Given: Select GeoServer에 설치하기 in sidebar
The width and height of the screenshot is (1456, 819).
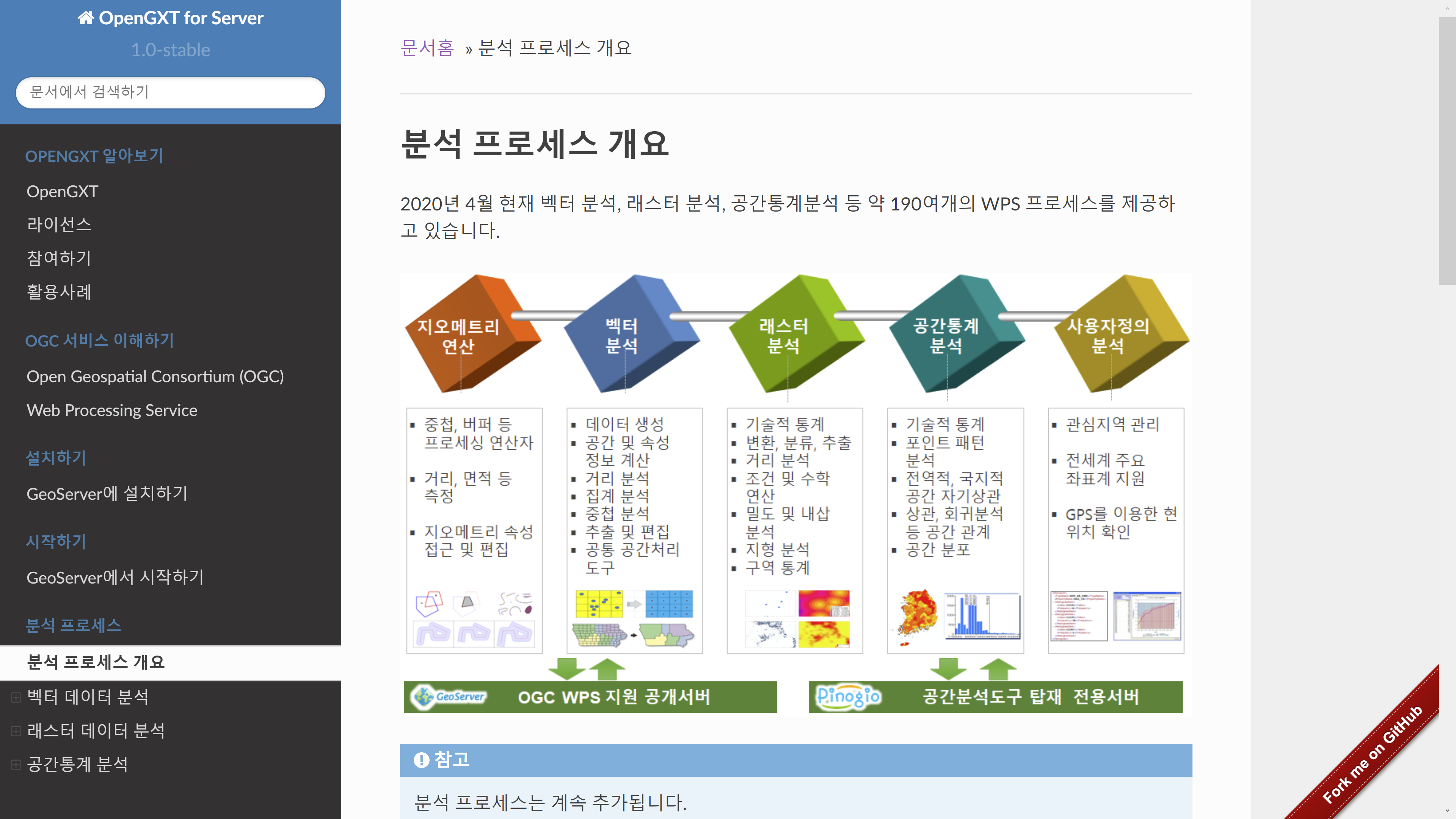Looking at the screenshot, I should [x=107, y=493].
